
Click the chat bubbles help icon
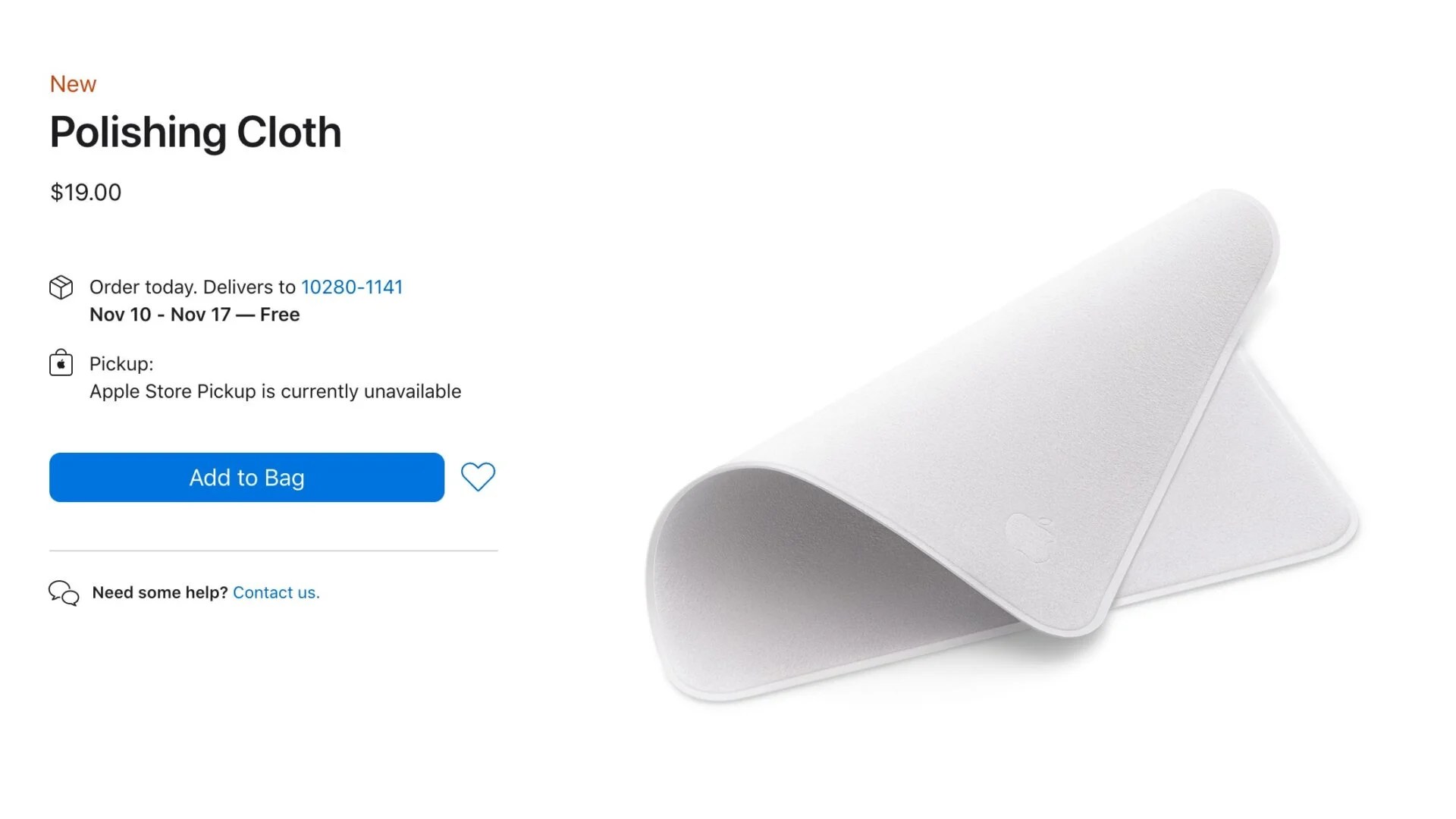(64, 593)
